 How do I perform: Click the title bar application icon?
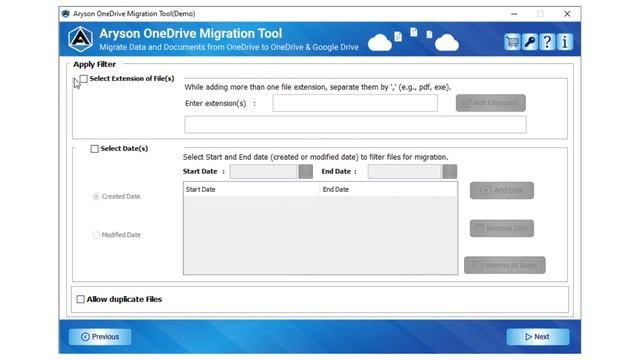[66, 14]
